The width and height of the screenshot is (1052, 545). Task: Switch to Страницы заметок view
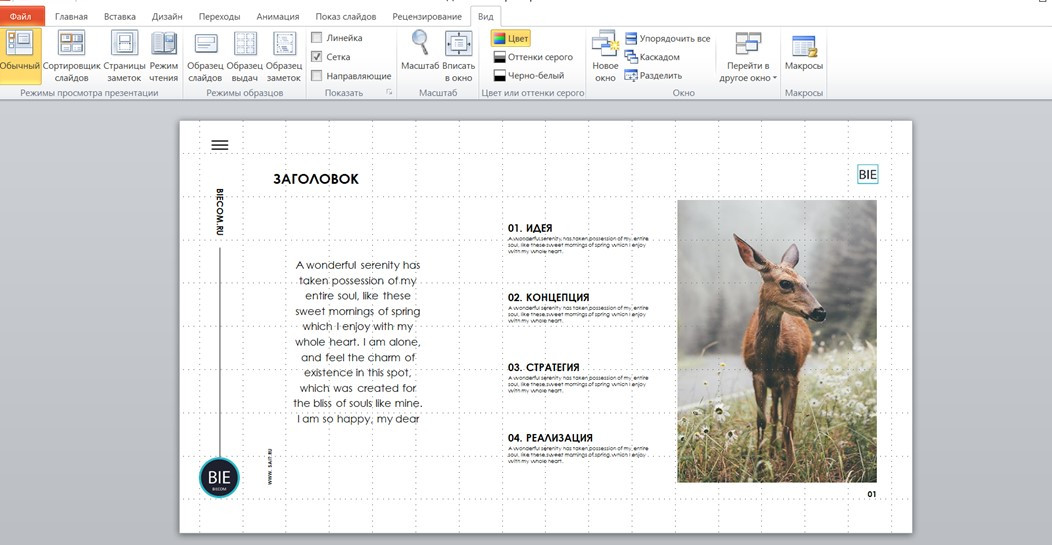[125, 42]
